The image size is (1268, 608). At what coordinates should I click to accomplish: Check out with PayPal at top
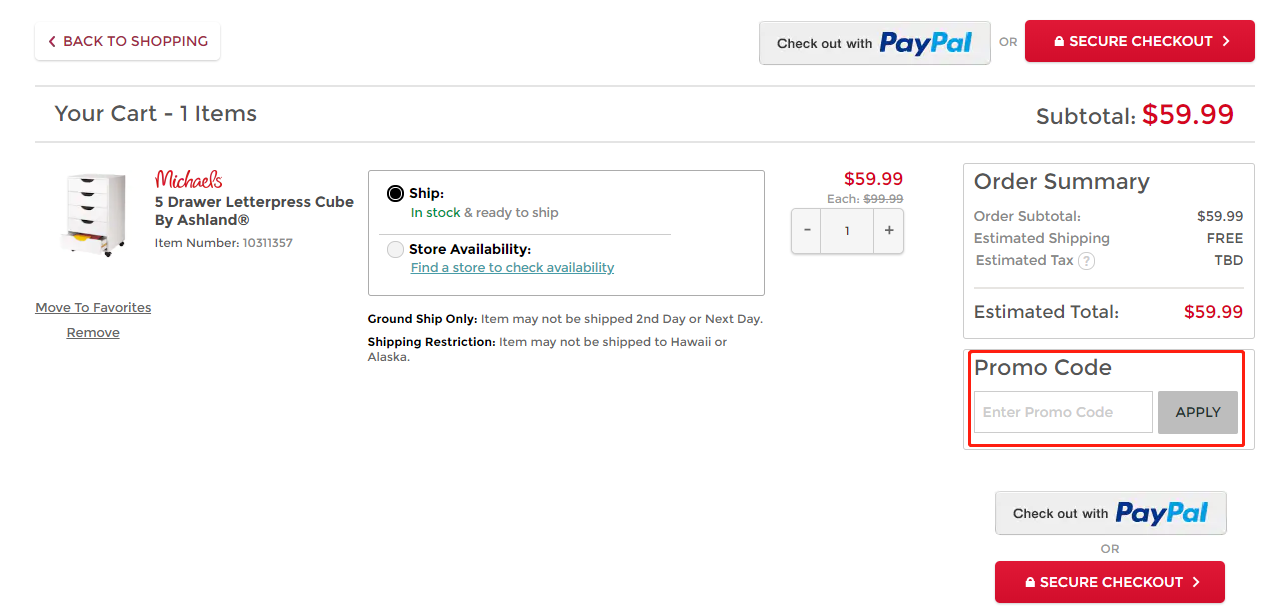[874, 43]
